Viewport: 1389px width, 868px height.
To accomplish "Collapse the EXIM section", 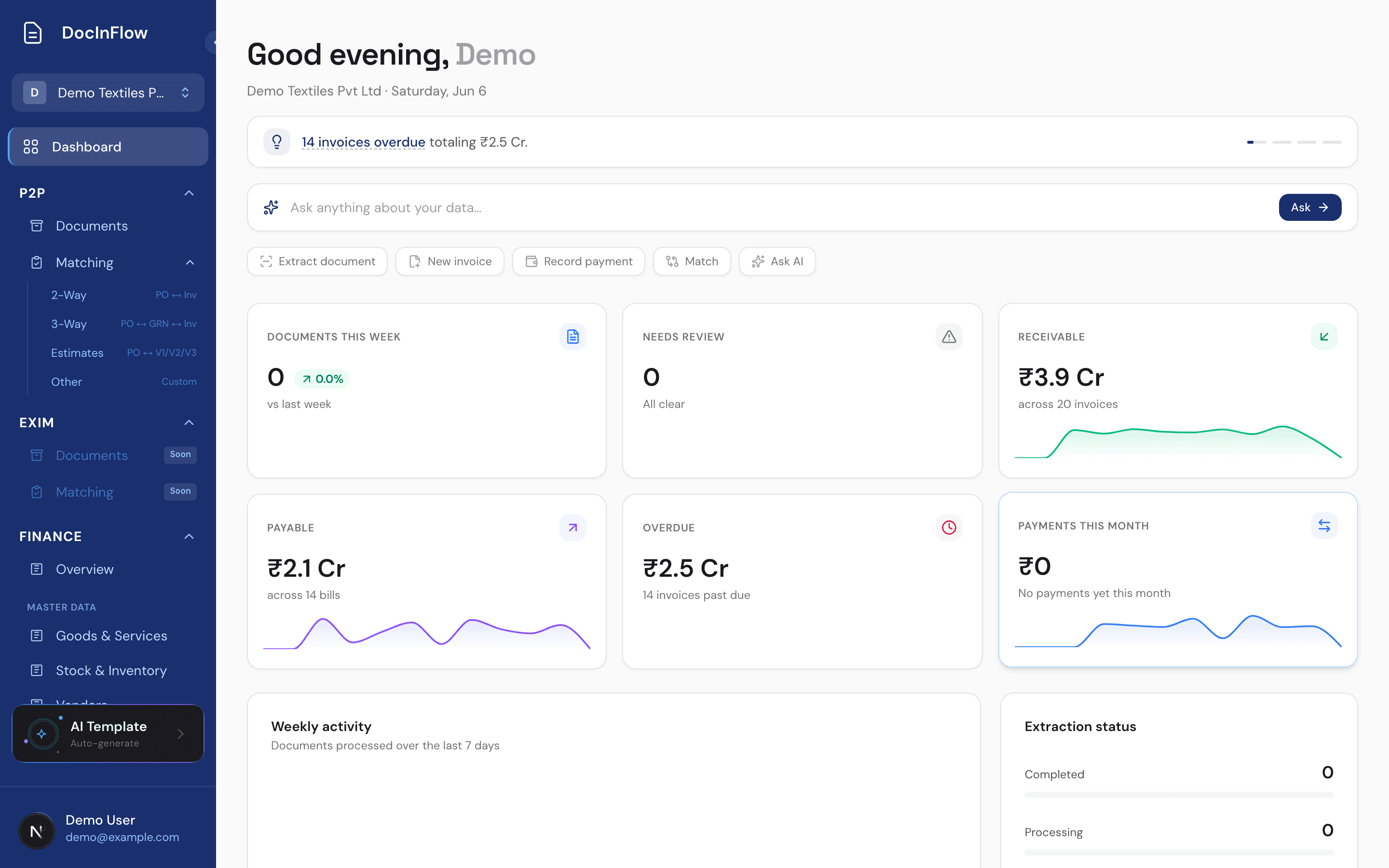I will click(189, 422).
